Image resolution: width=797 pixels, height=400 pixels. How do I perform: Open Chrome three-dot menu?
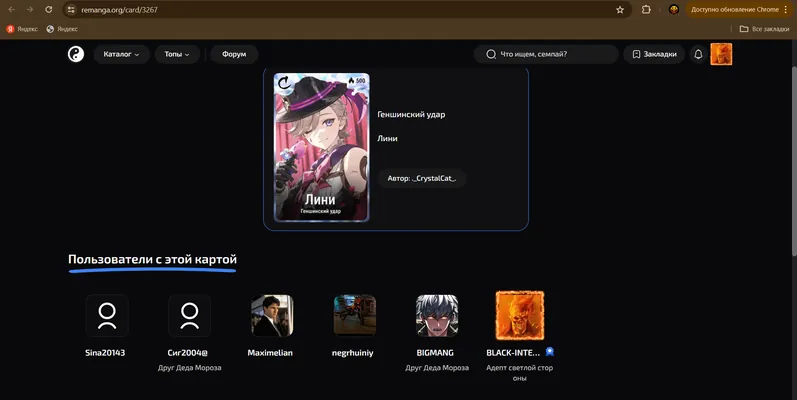point(787,10)
